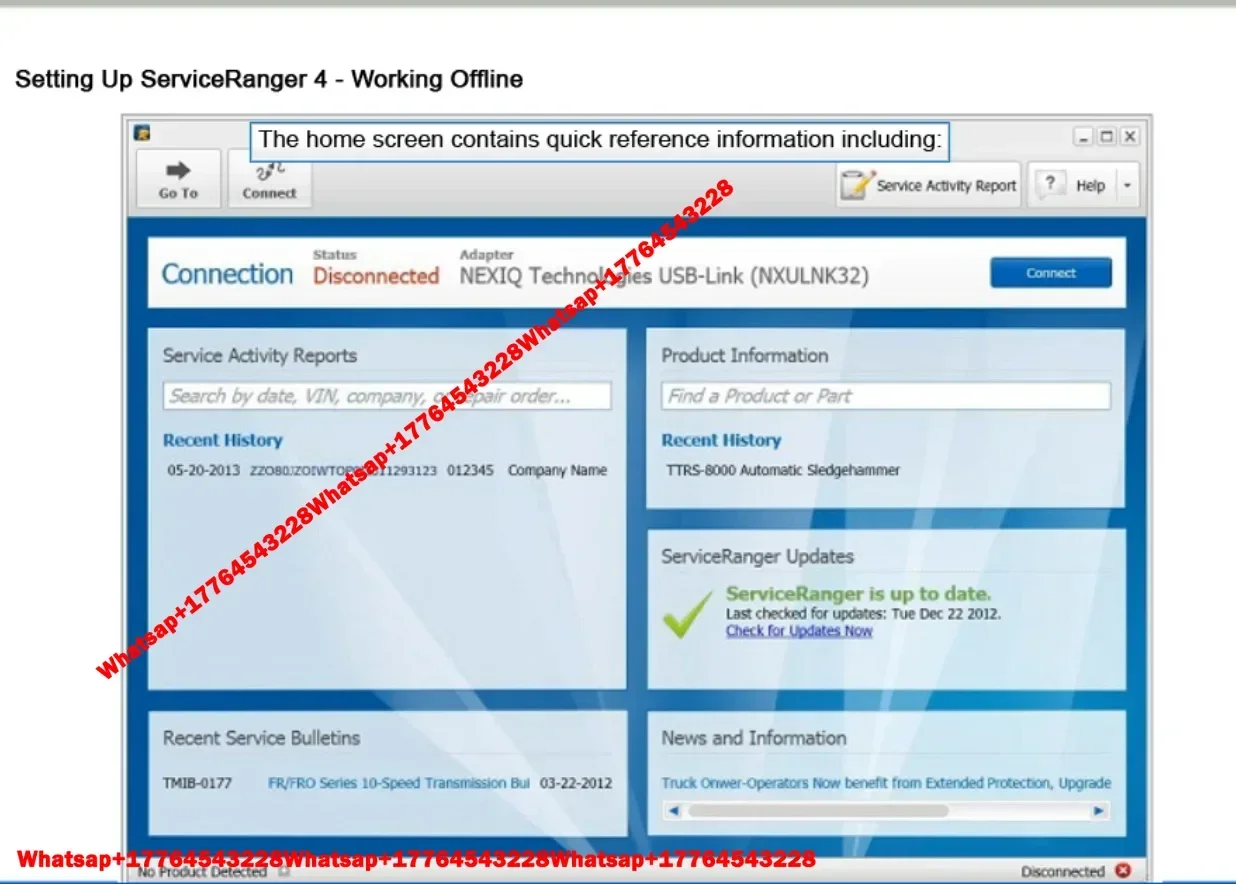Screen dimensions: 1236x884
Task: Click the red Disconnected status bar icon
Action: point(1122,871)
